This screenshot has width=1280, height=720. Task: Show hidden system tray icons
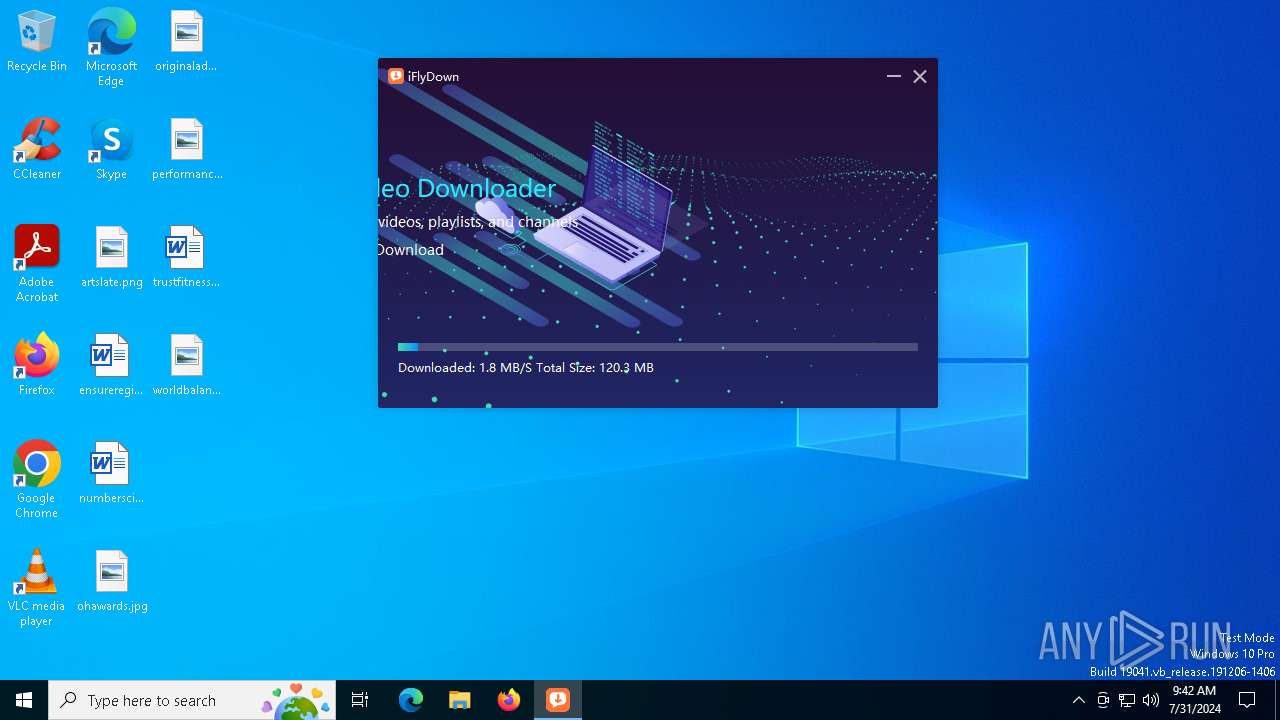(x=1078, y=700)
